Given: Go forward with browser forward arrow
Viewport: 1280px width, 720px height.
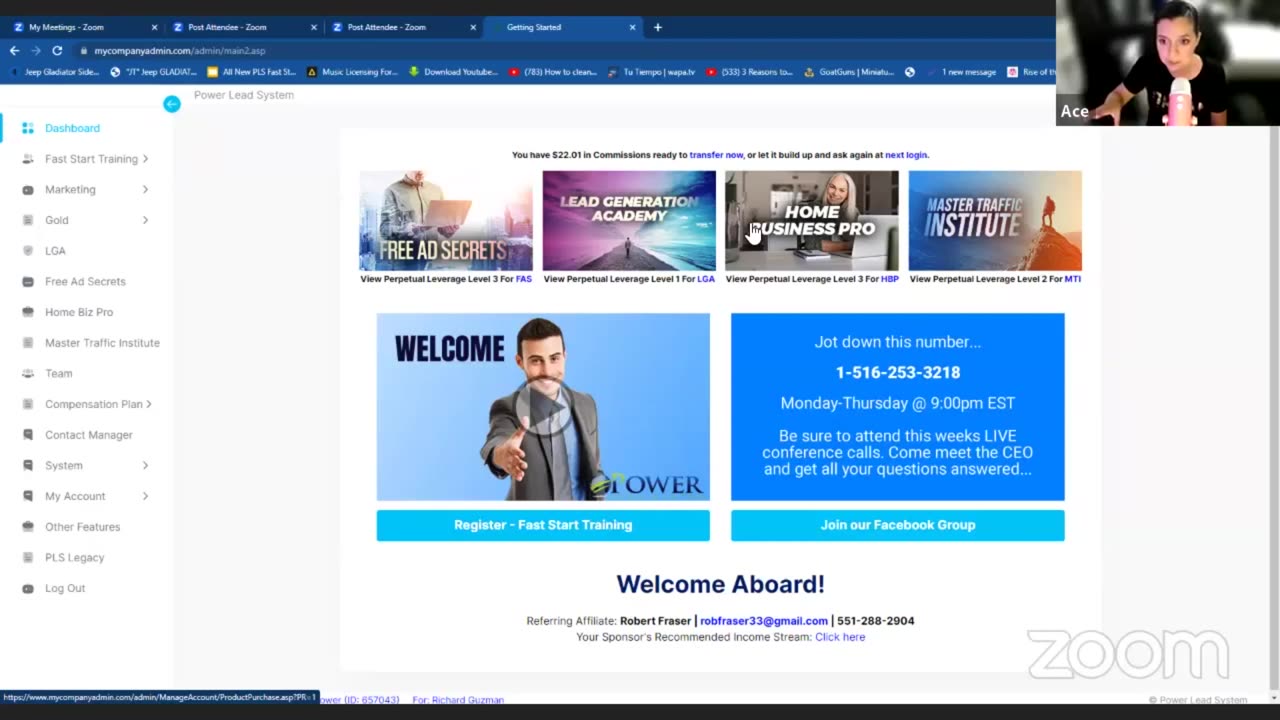Looking at the screenshot, I should pyautogui.click(x=35, y=50).
